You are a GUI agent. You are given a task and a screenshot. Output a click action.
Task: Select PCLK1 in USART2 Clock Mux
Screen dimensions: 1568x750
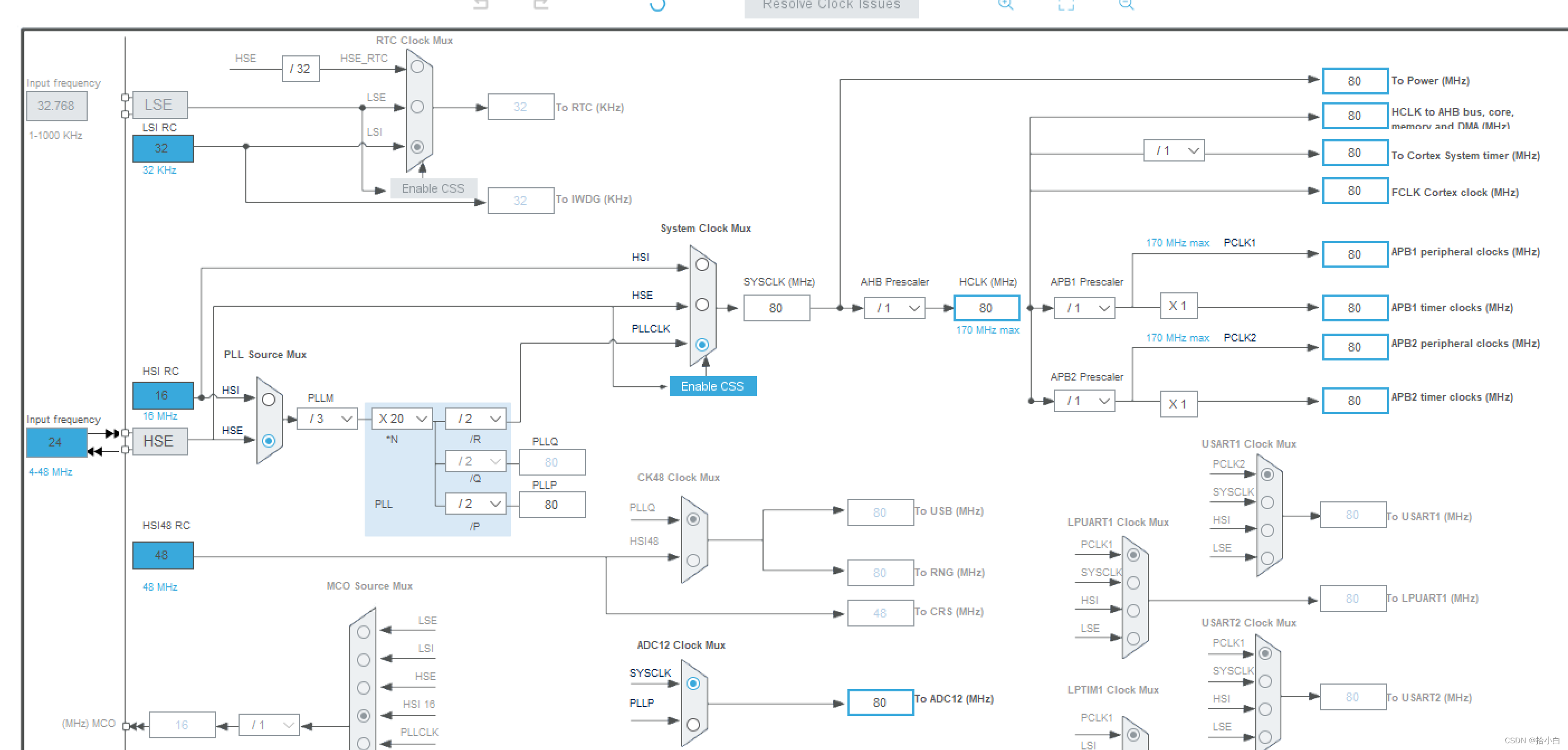1265,654
